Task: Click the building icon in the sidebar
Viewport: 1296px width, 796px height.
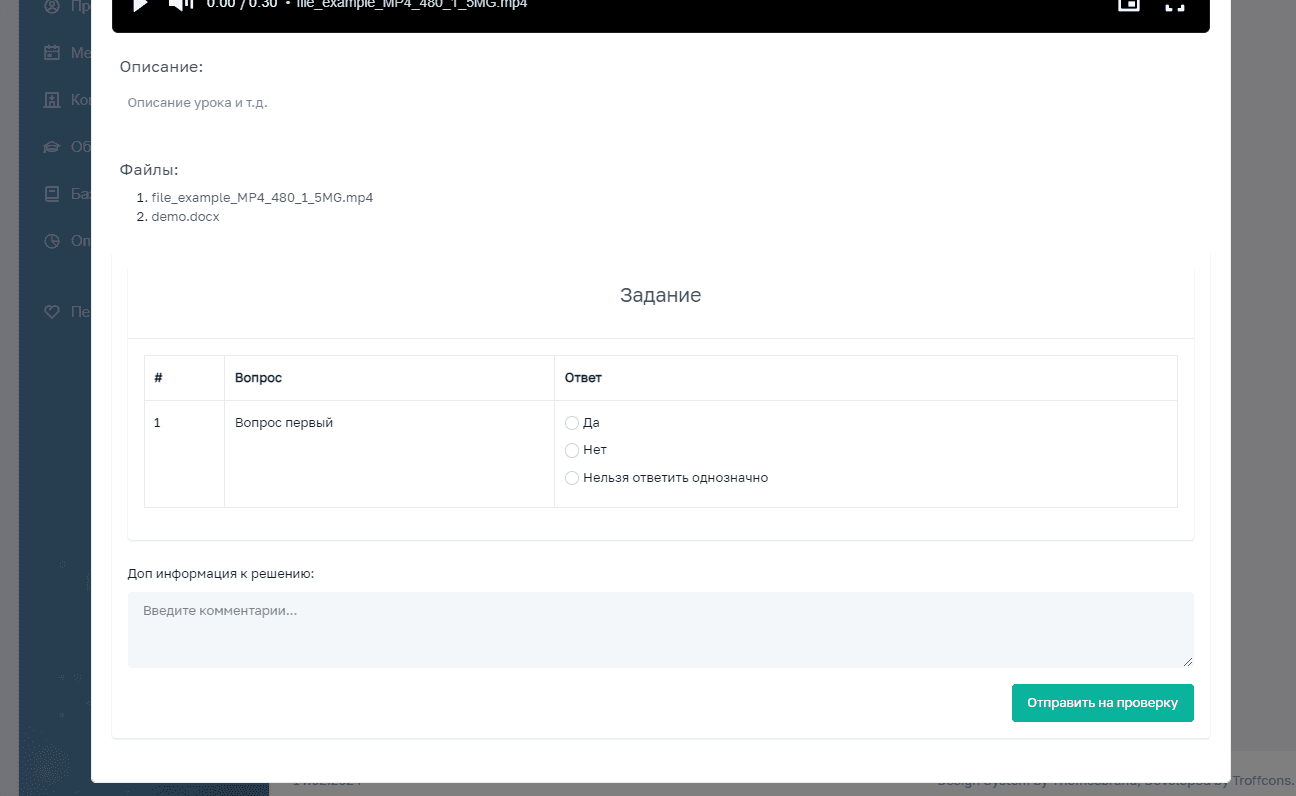Action: pos(52,100)
